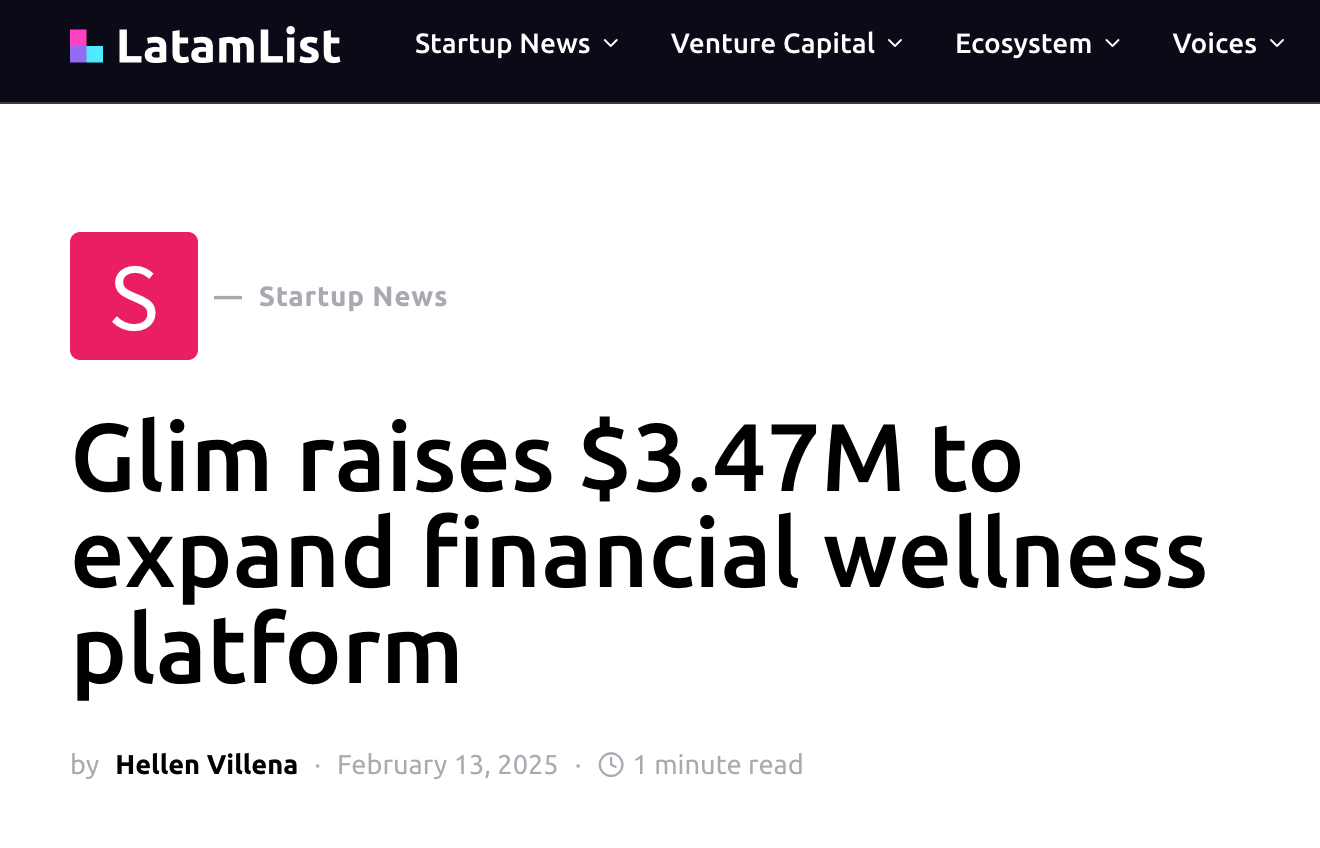Viewport: 1320px width, 848px height.
Task: Open the Venture Capital nav menu
Action: point(772,44)
